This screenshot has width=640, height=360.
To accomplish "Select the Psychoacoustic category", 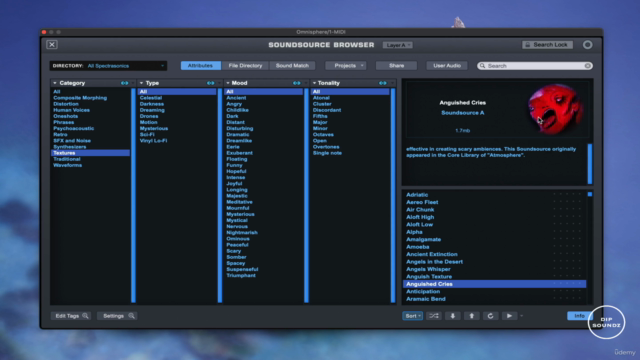I will coord(73,128).
